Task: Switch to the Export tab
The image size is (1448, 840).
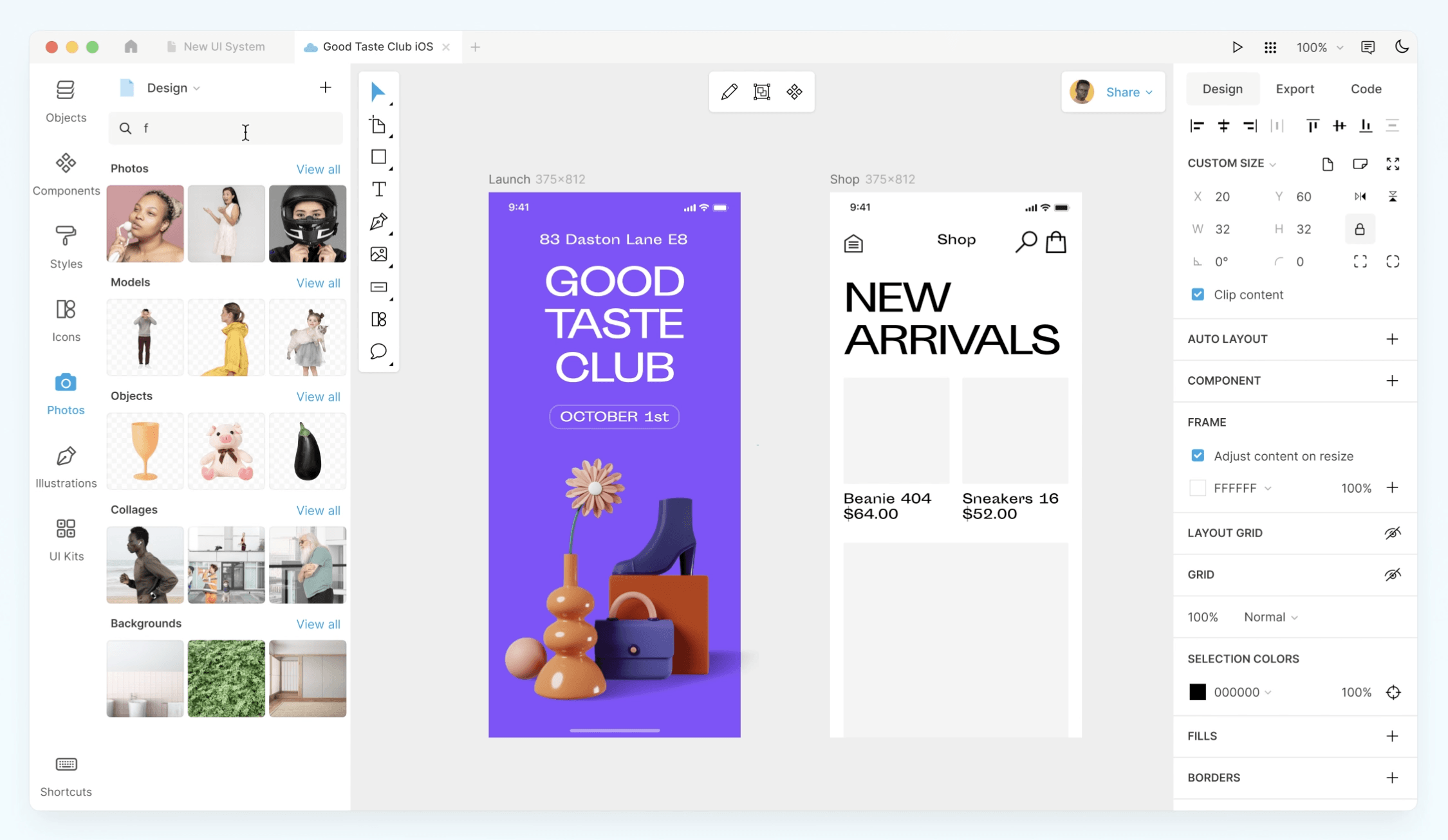Action: coord(1294,89)
